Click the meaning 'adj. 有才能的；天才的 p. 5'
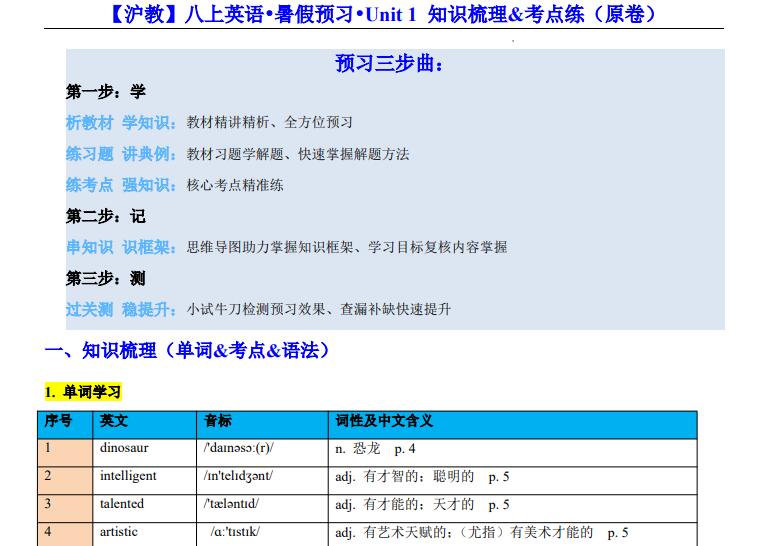 422,505
